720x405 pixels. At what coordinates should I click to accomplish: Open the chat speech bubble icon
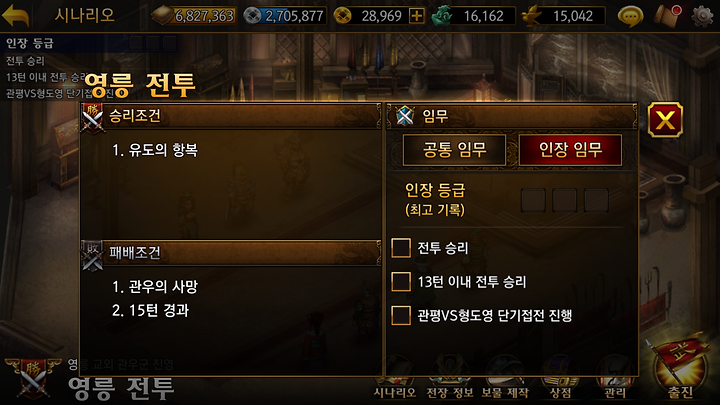coord(630,17)
